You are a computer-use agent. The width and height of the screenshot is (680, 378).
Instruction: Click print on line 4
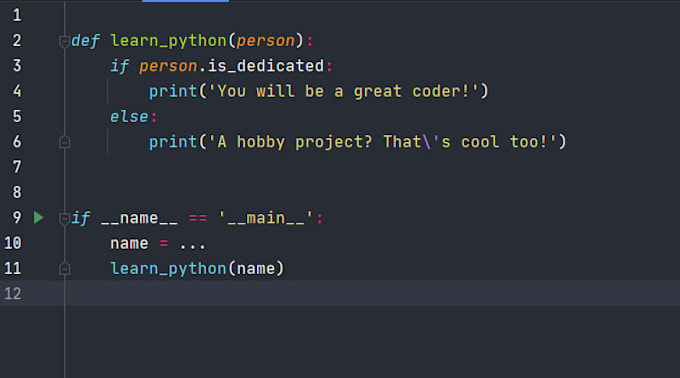pyautogui.click(x=173, y=91)
